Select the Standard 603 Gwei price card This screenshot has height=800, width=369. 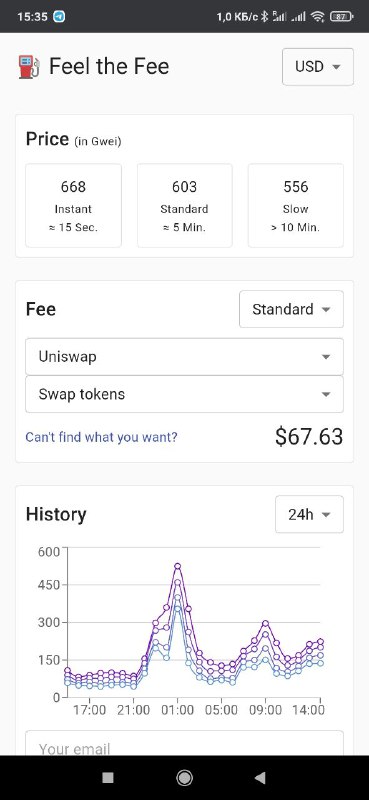click(x=184, y=206)
